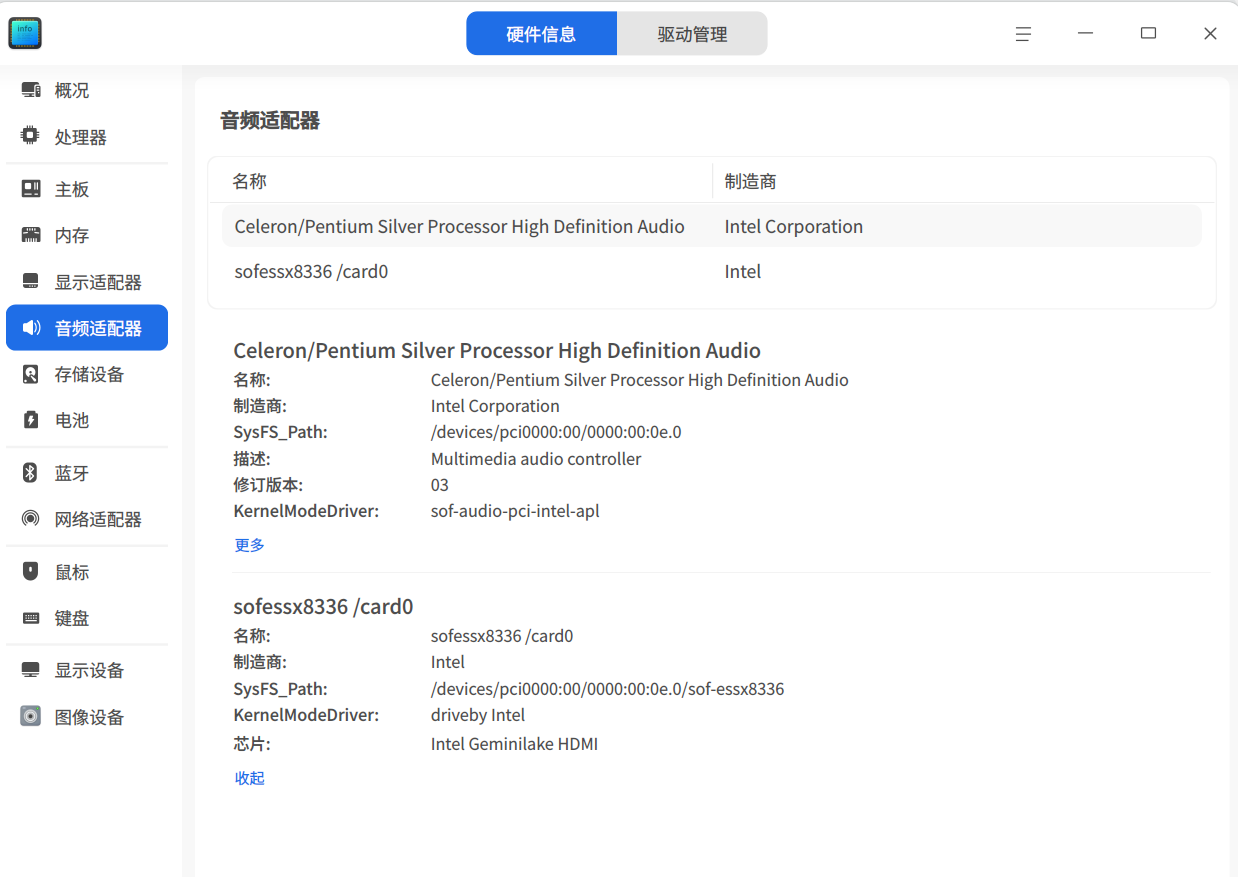Collapse details with the 收起 link

click(x=250, y=778)
